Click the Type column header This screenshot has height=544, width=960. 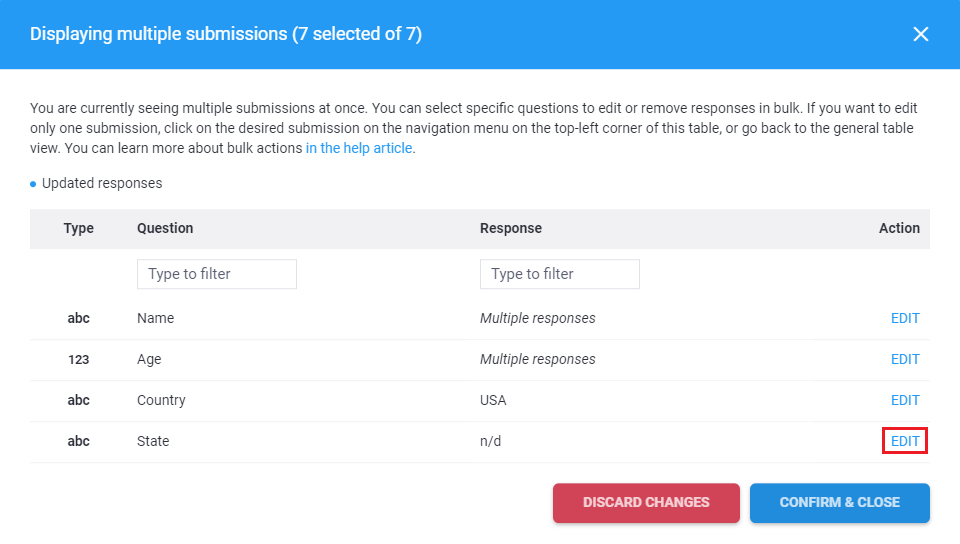tap(79, 228)
